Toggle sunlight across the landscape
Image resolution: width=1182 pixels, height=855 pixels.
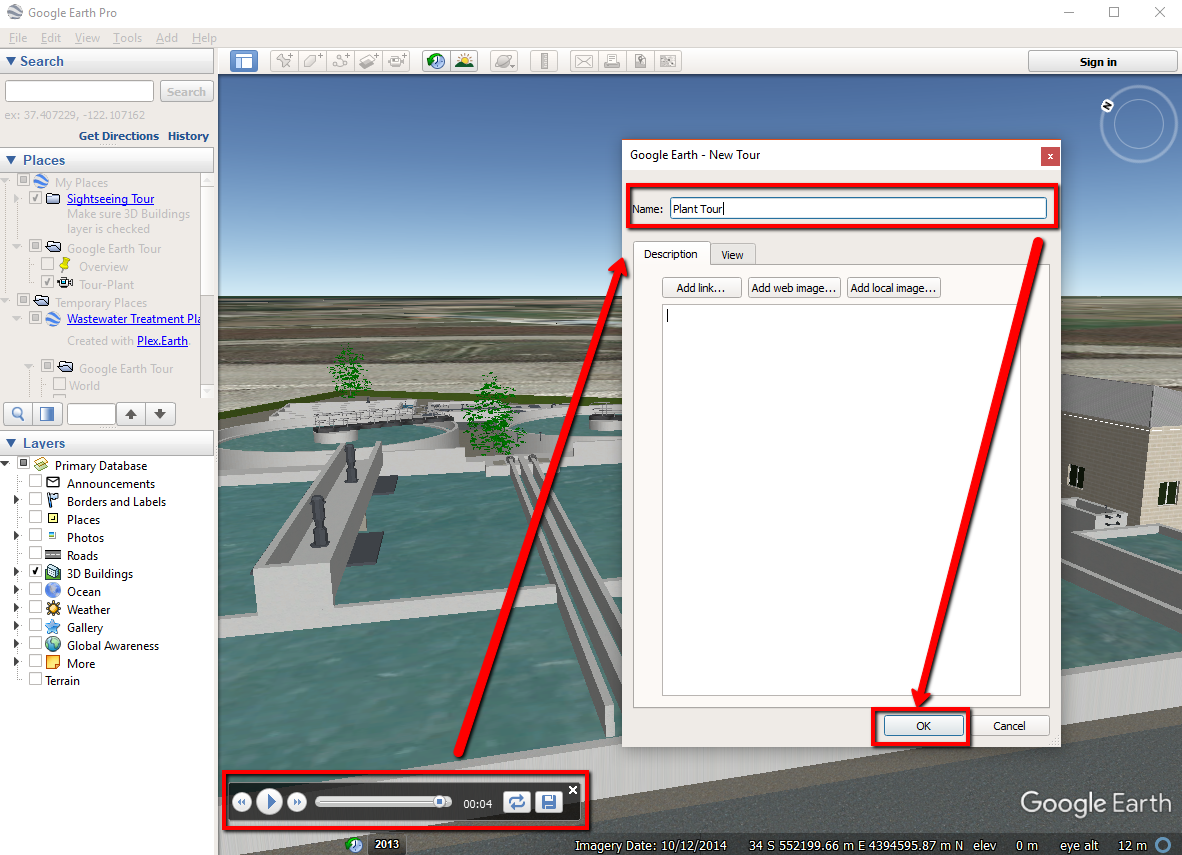(464, 61)
